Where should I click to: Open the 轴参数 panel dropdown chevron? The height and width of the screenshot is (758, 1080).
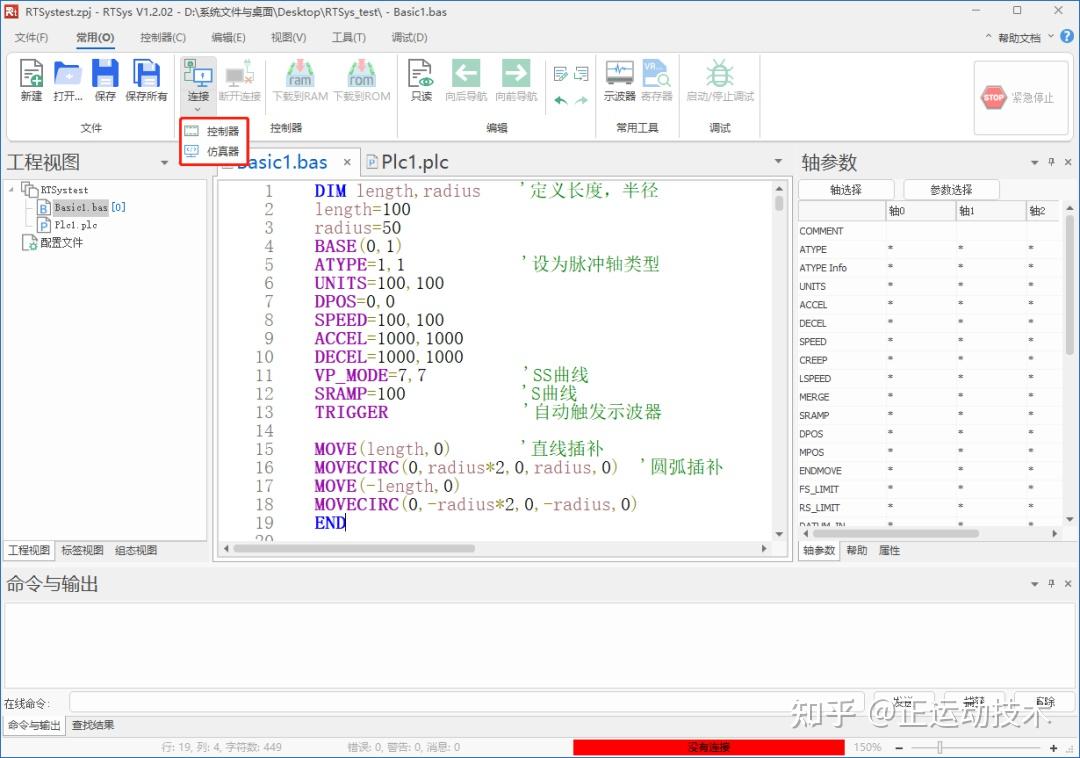tap(1034, 162)
